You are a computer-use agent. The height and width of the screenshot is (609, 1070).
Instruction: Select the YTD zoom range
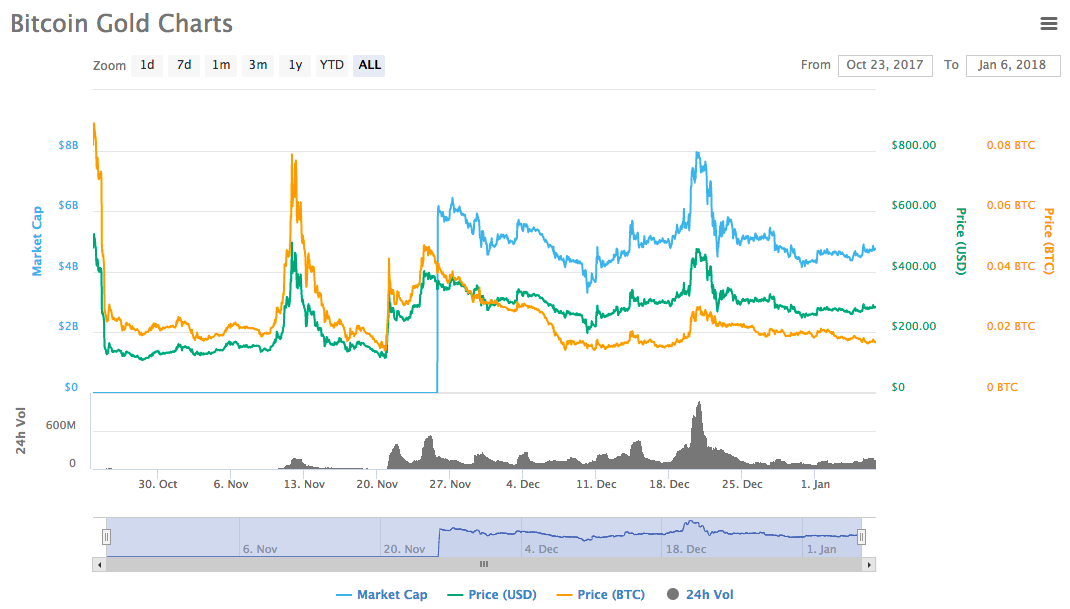tap(332, 66)
